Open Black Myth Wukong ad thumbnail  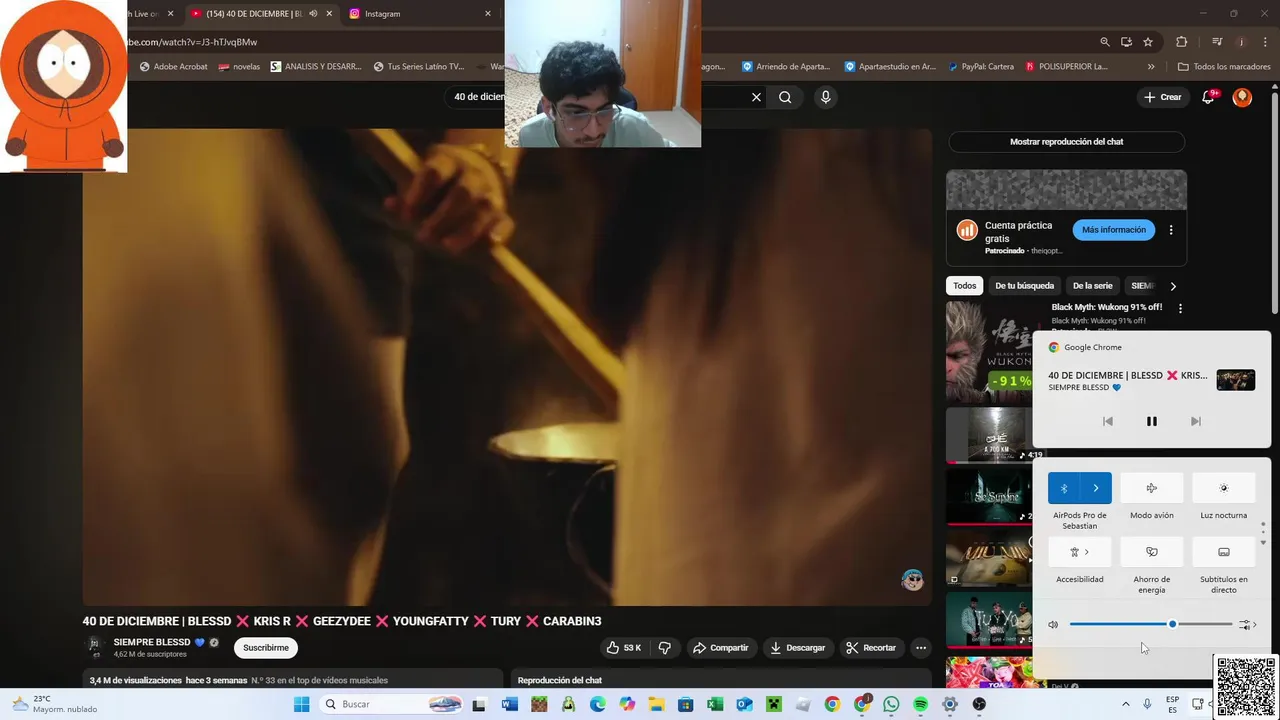point(989,350)
